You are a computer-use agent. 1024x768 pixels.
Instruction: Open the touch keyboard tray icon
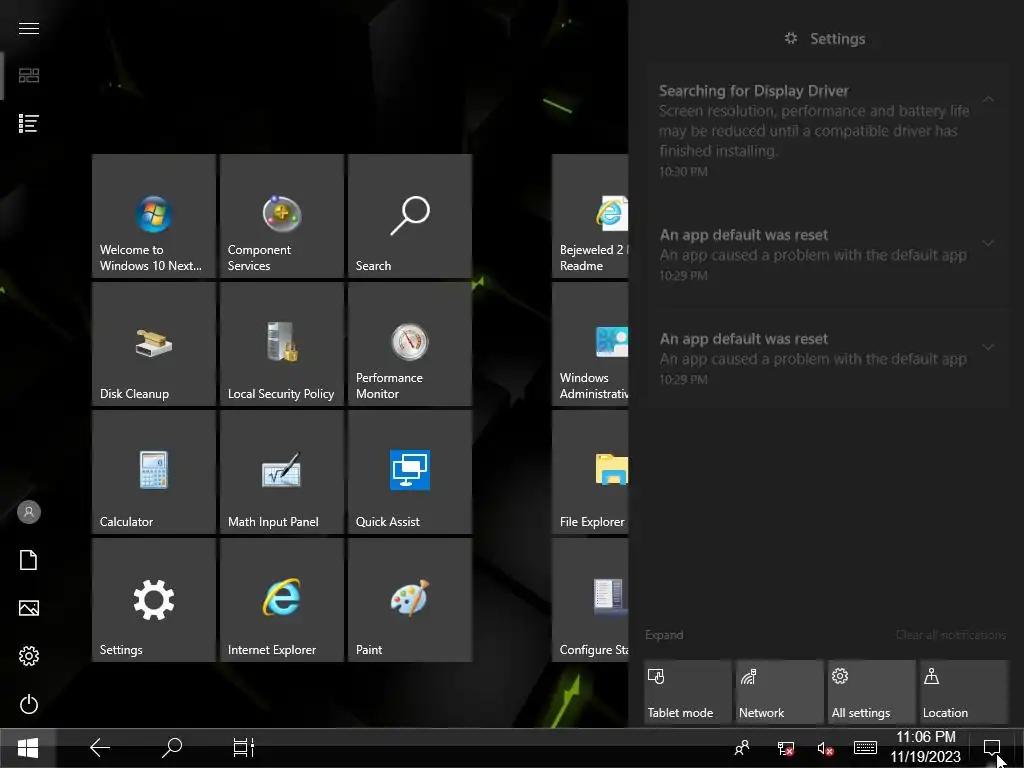[865, 747]
